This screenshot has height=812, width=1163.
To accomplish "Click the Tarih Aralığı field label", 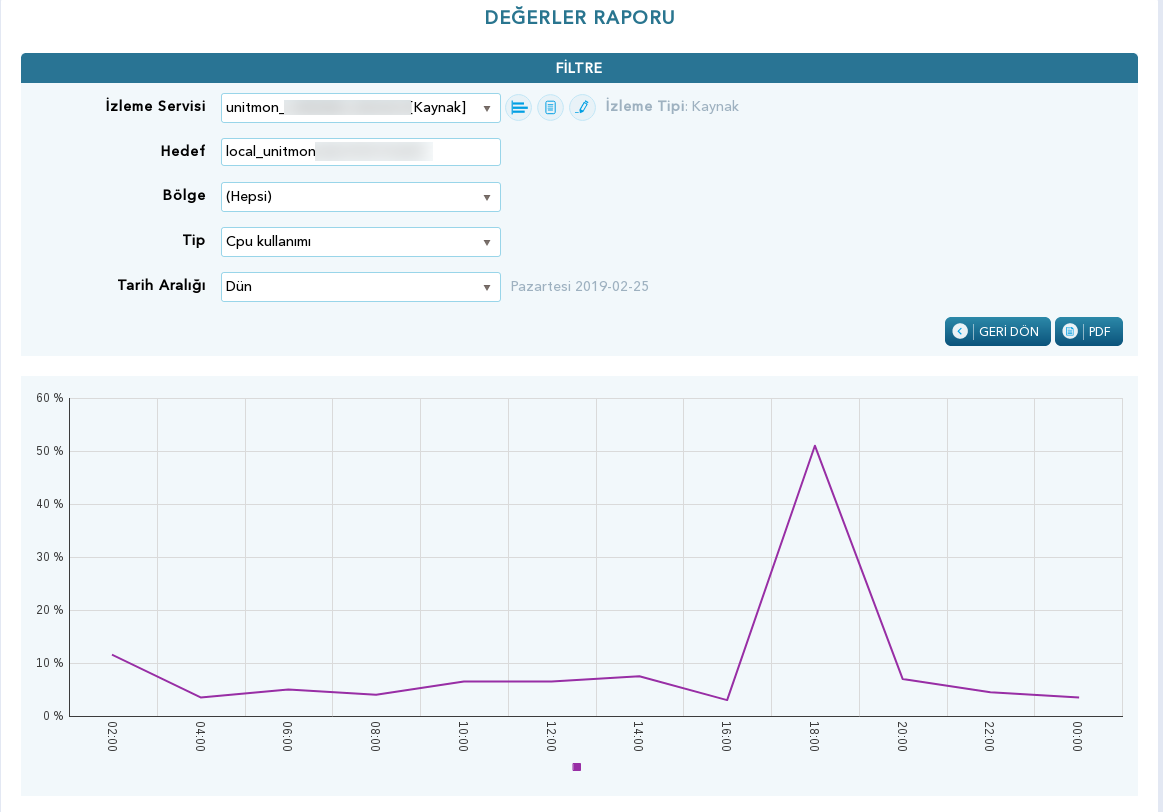I will [162, 285].
